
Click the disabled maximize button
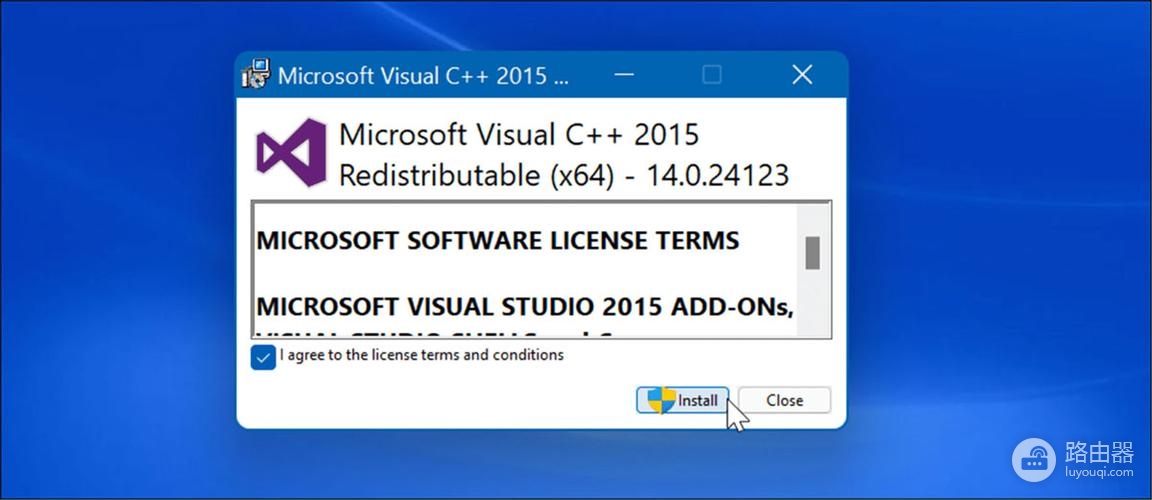click(x=712, y=75)
